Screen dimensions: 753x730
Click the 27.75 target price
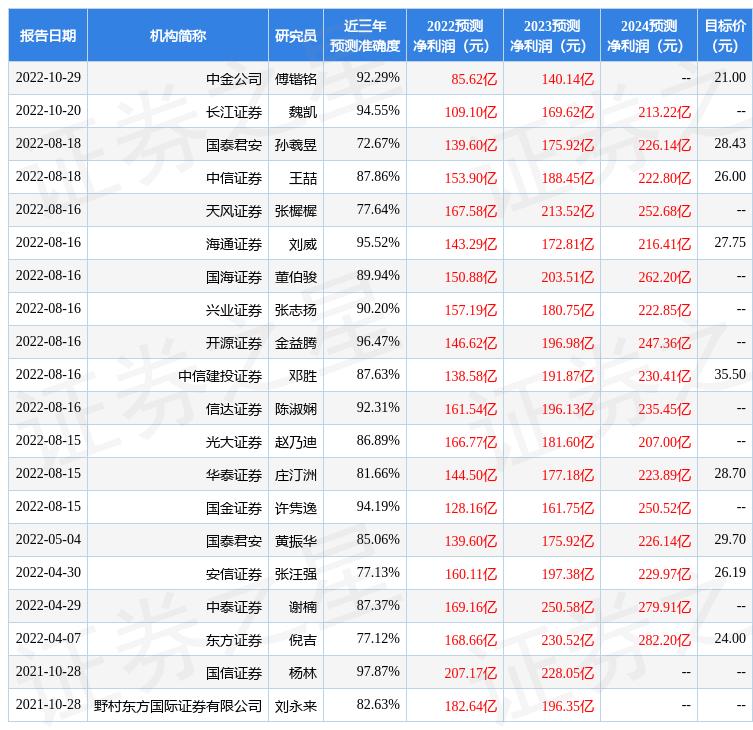coord(730,243)
